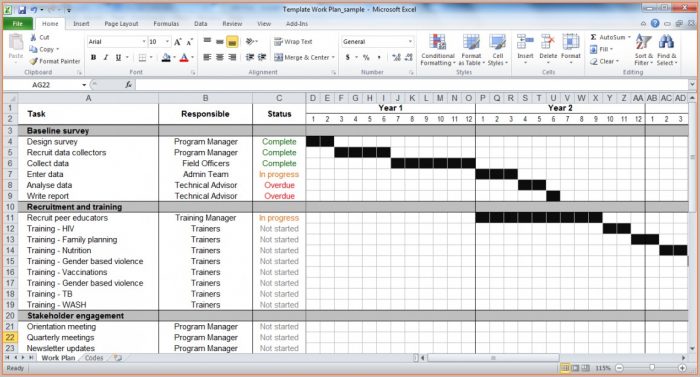
Task: Apply Percent Style
Action: point(366,57)
